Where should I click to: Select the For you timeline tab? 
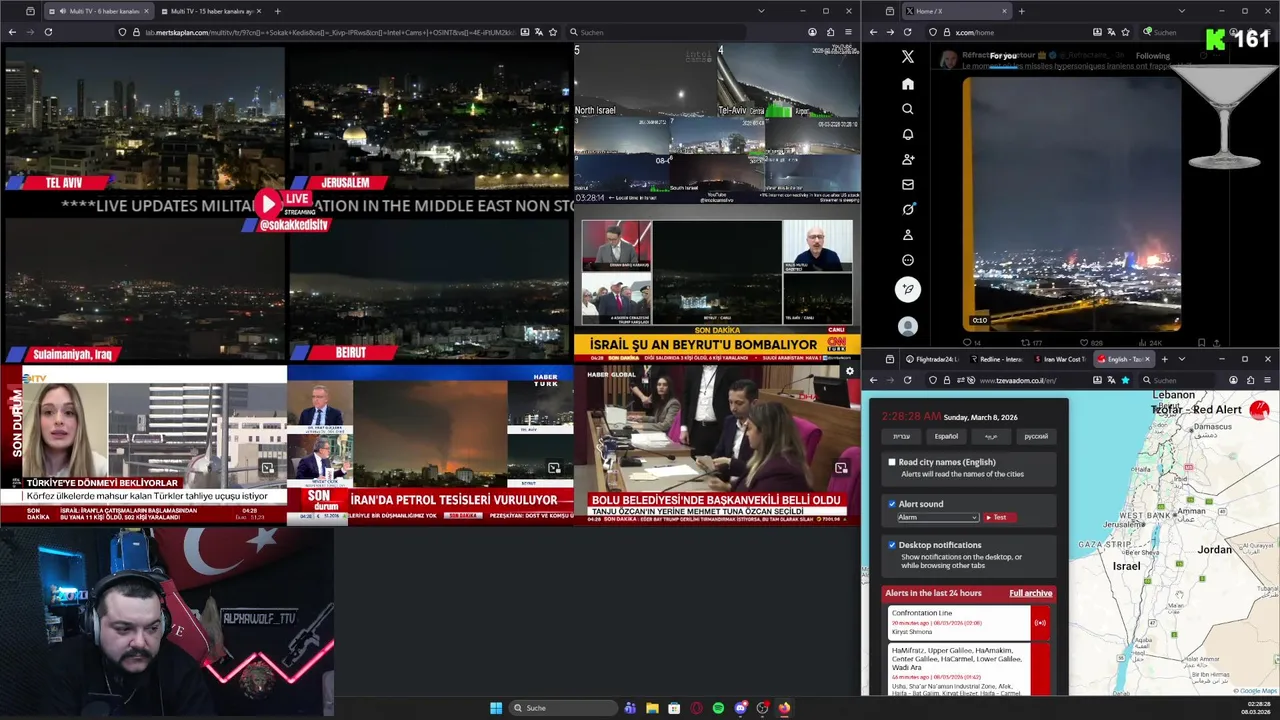pos(1003,56)
